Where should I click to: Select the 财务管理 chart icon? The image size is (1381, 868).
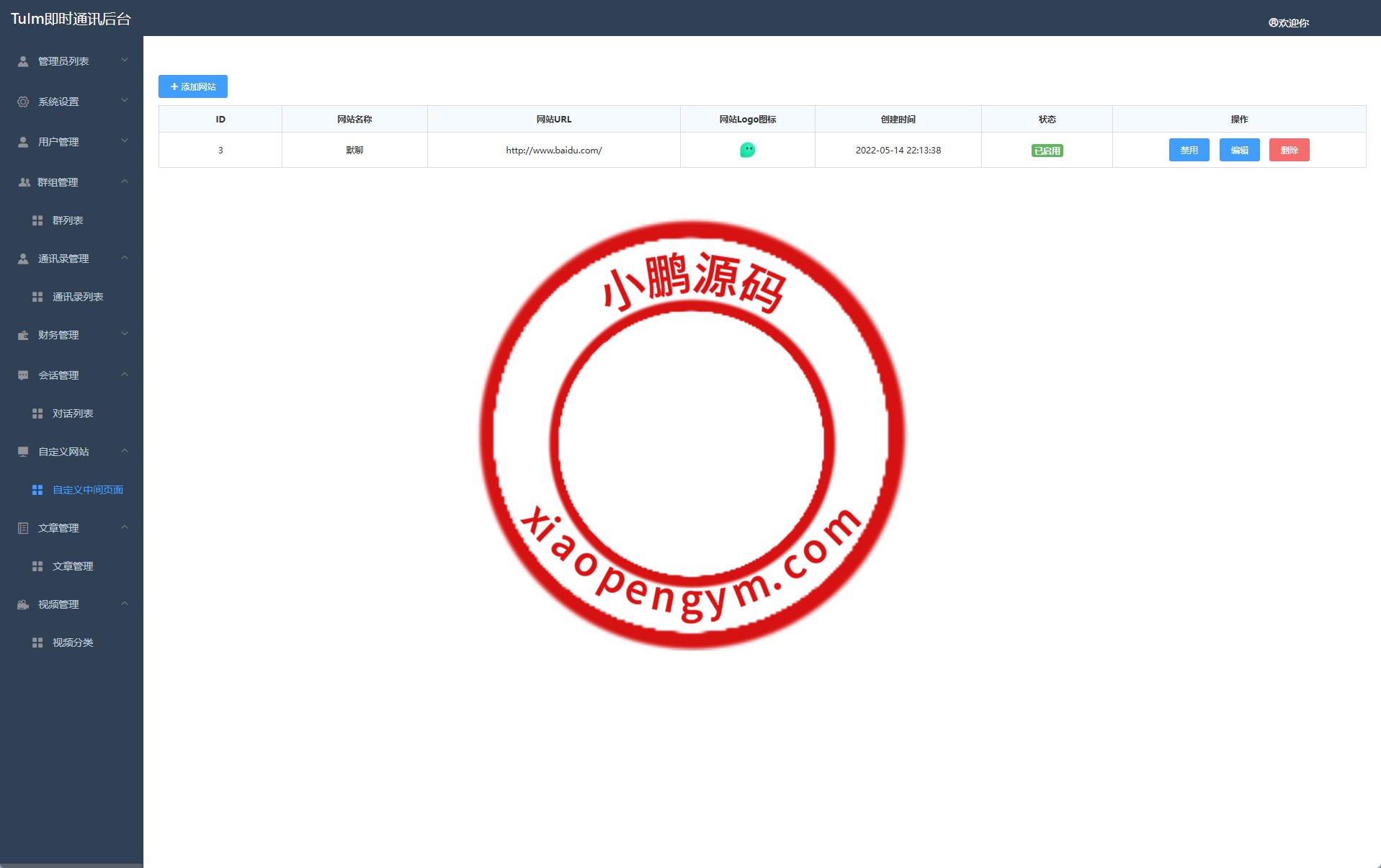point(22,334)
